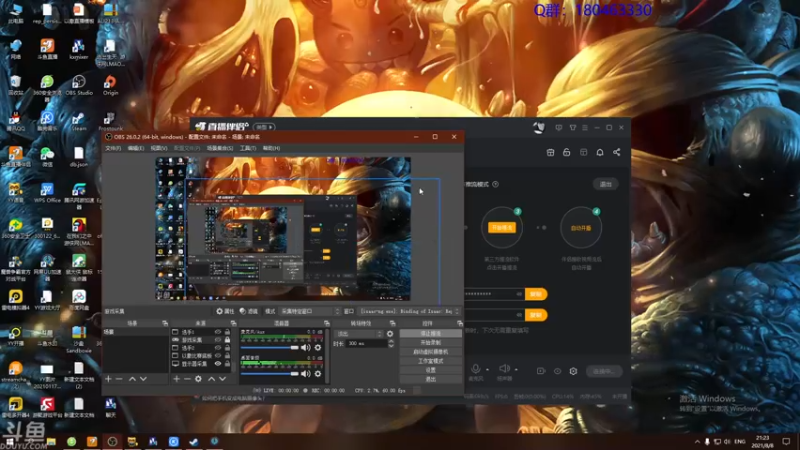Open microphone/Aux audio settings gear
The width and height of the screenshot is (800, 450).
pyautogui.click(x=318, y=347)
